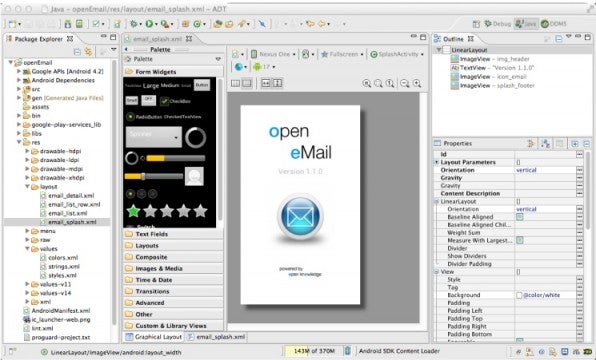
Task: Click the toggle width fill layout icon
Action: pyautogui.click(x=266, y=83)
